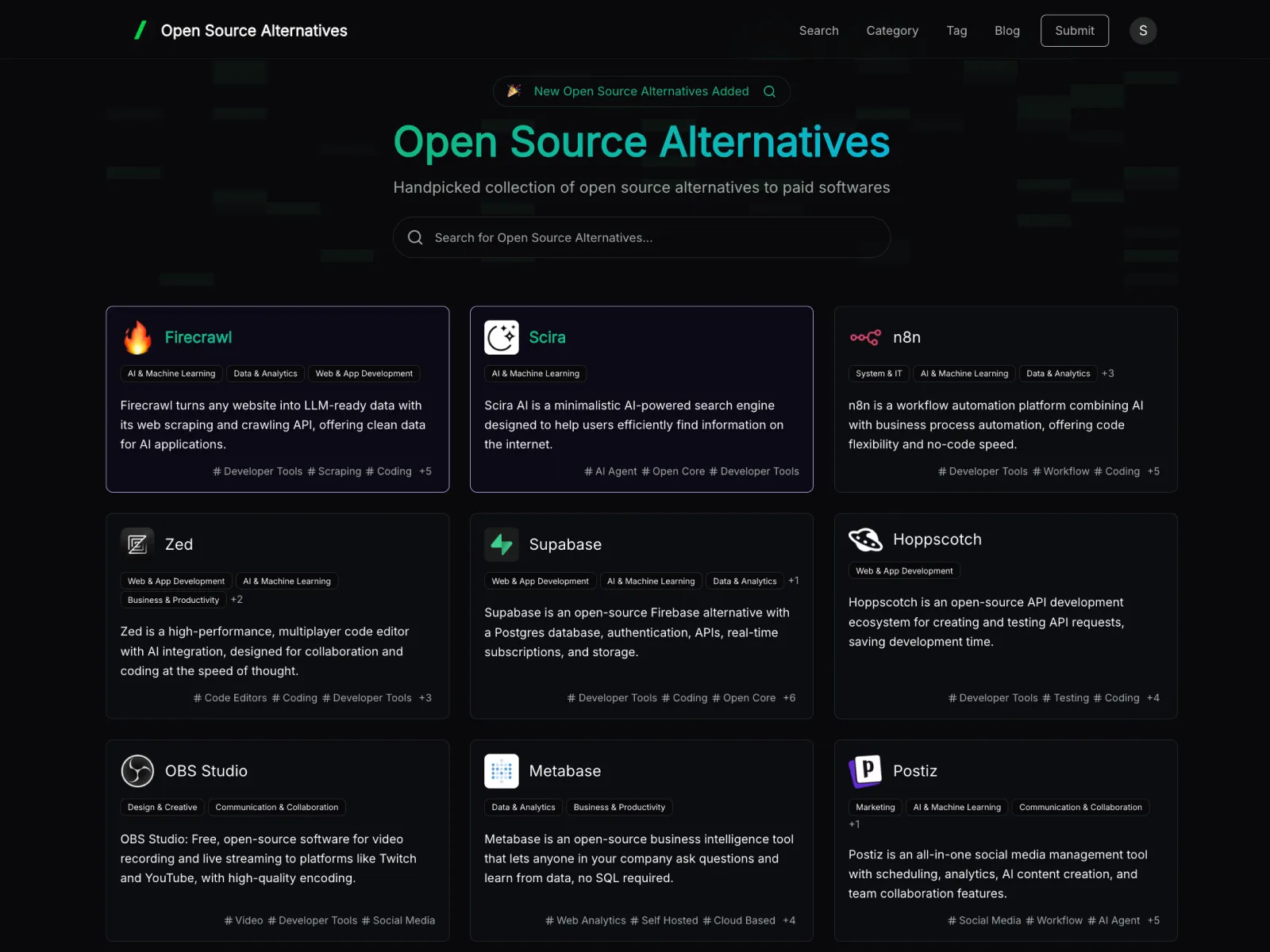Open the Zed editor logo icon
This screenshot has height=952, width=1270.
[137, 544]
